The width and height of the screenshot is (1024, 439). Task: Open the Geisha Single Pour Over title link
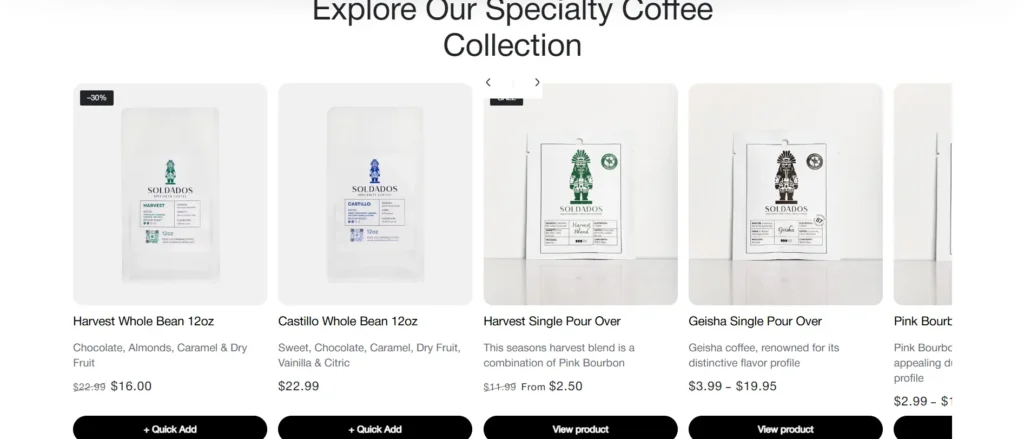(755, 321)
